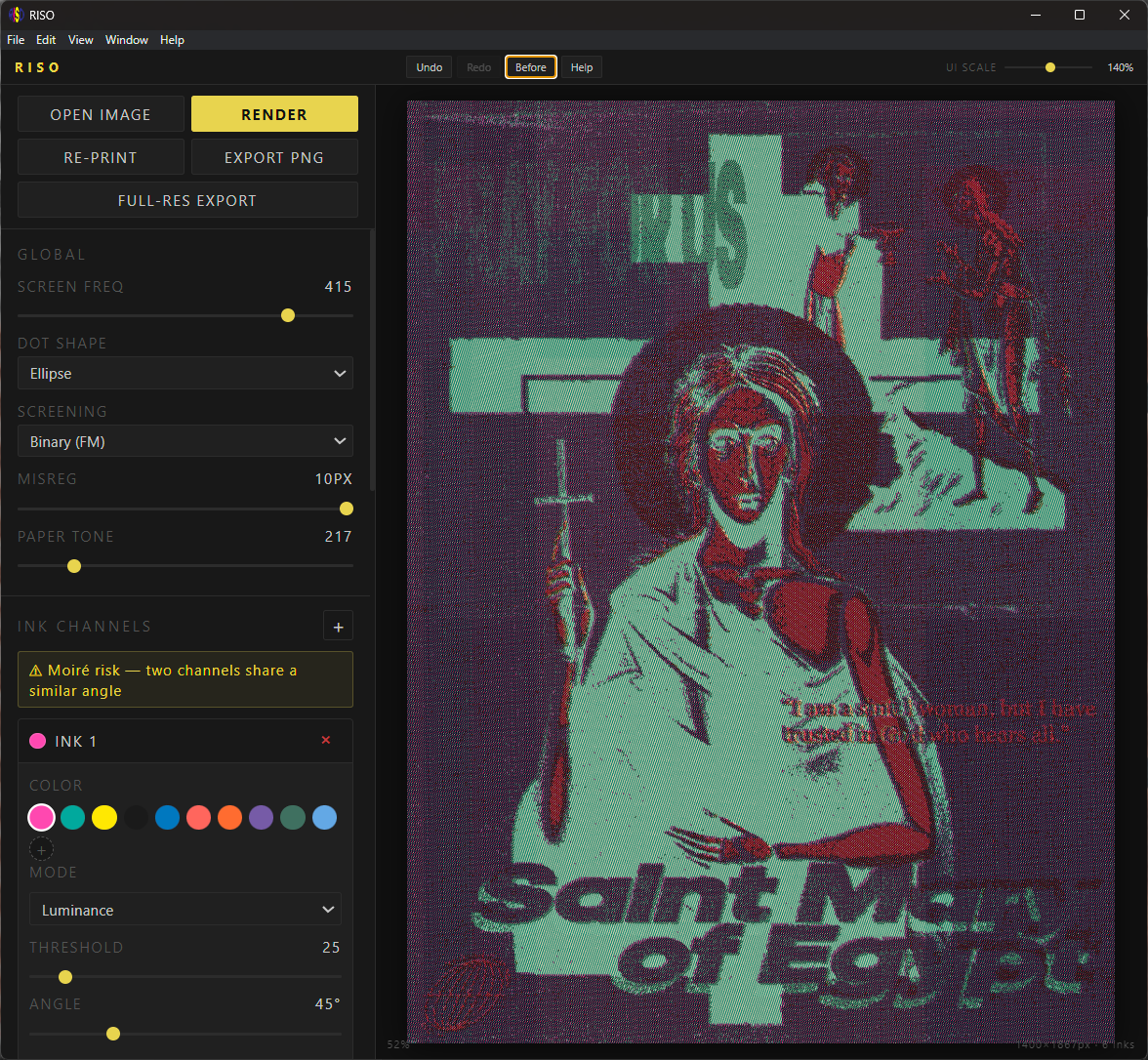Click the add ink channel plus button
Screen dimensions: 1148x1060
coord(338,627)
